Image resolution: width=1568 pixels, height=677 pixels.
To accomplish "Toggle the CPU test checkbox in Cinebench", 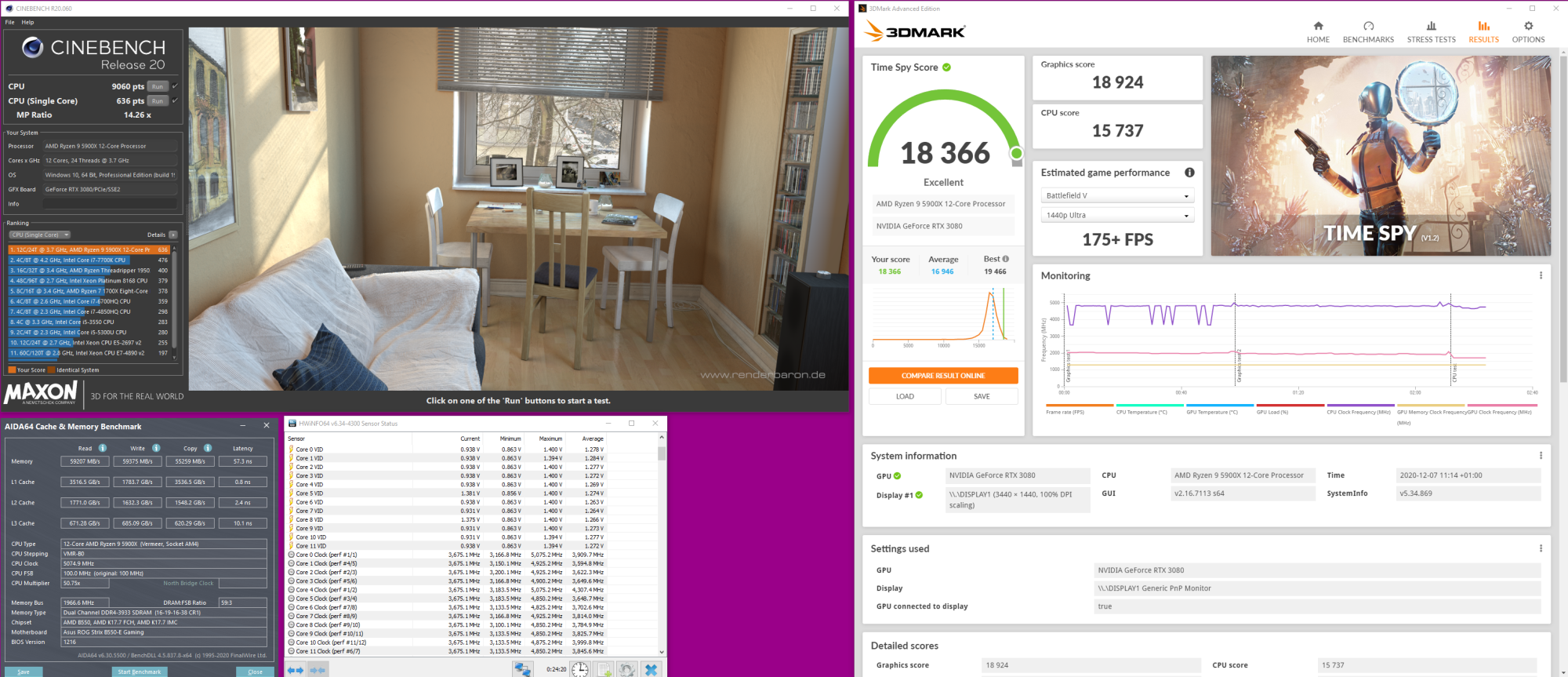I will pos(175,86).
